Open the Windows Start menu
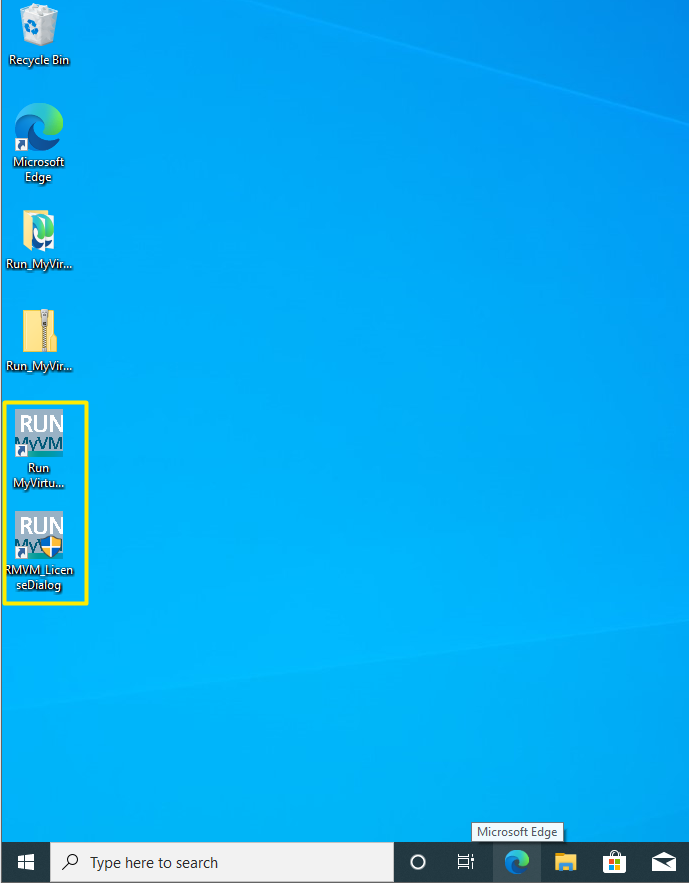This screenshot has height=883, width=689. [x=25, y=862]
